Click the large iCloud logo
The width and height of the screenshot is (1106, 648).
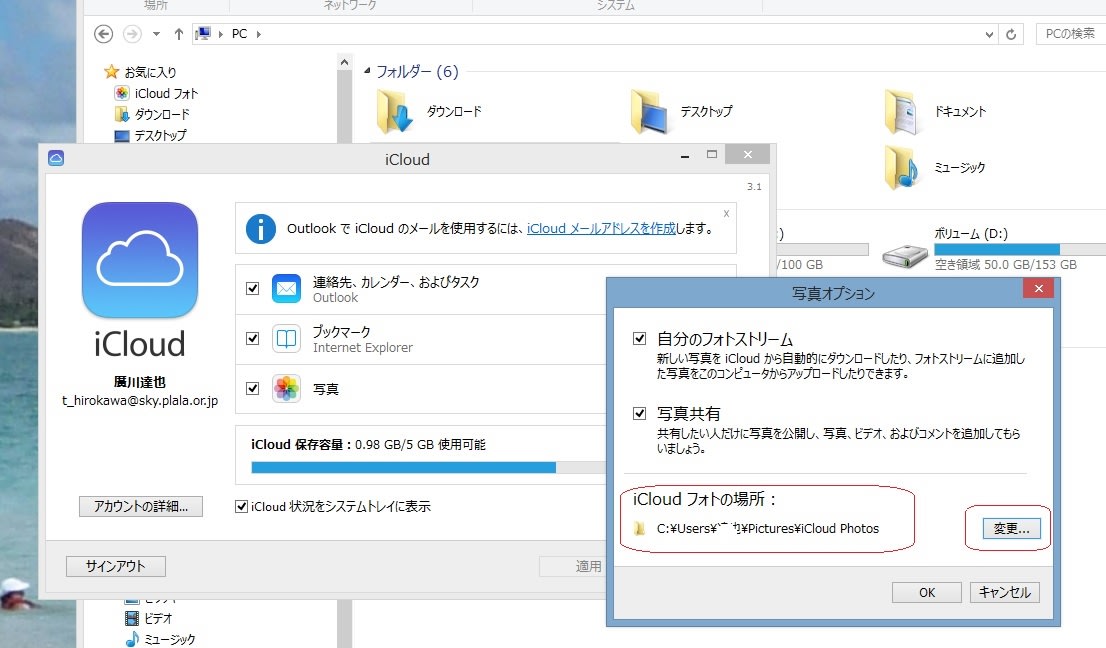tap(140, 260)
